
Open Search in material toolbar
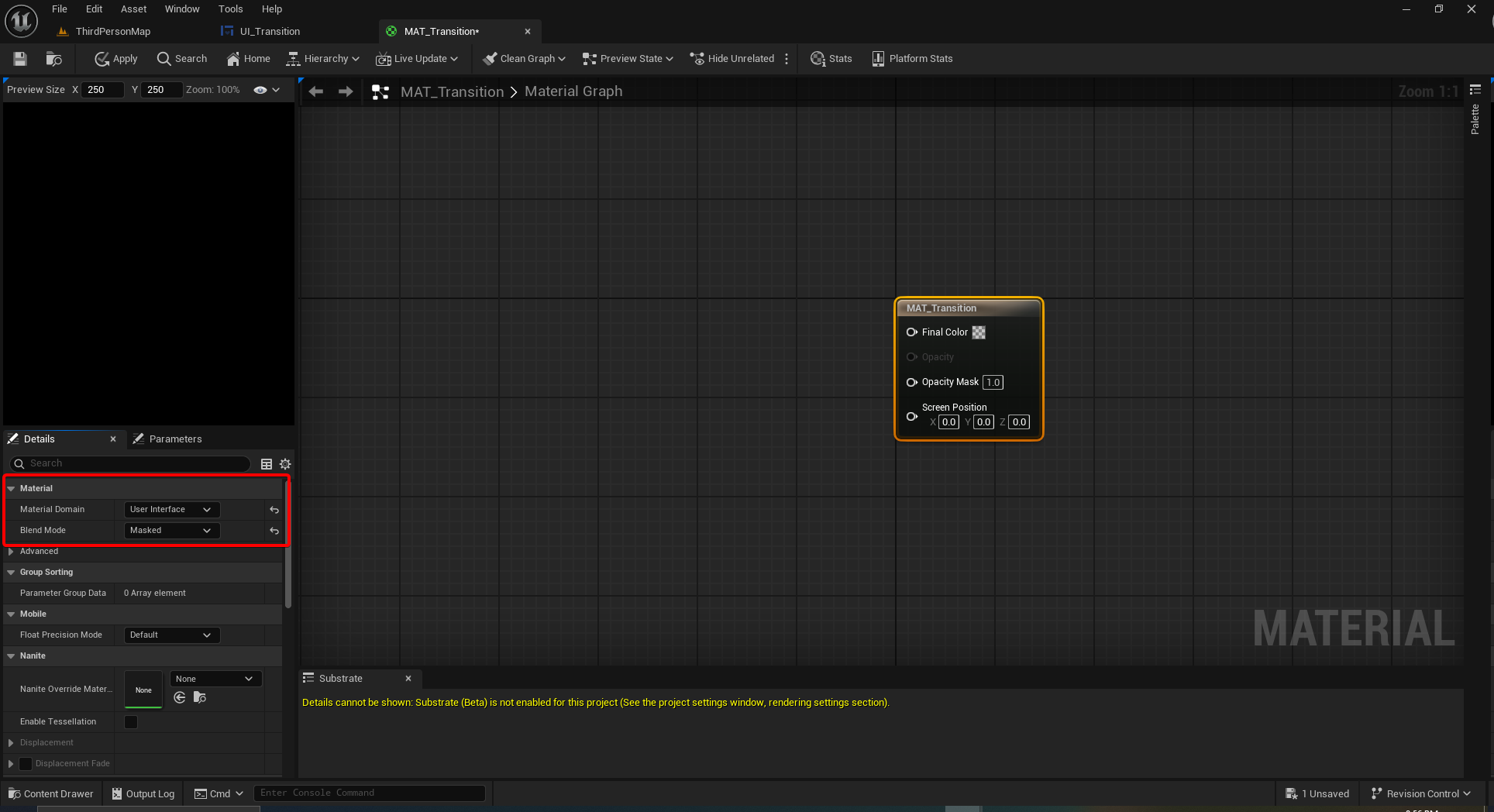pos(182,59)
